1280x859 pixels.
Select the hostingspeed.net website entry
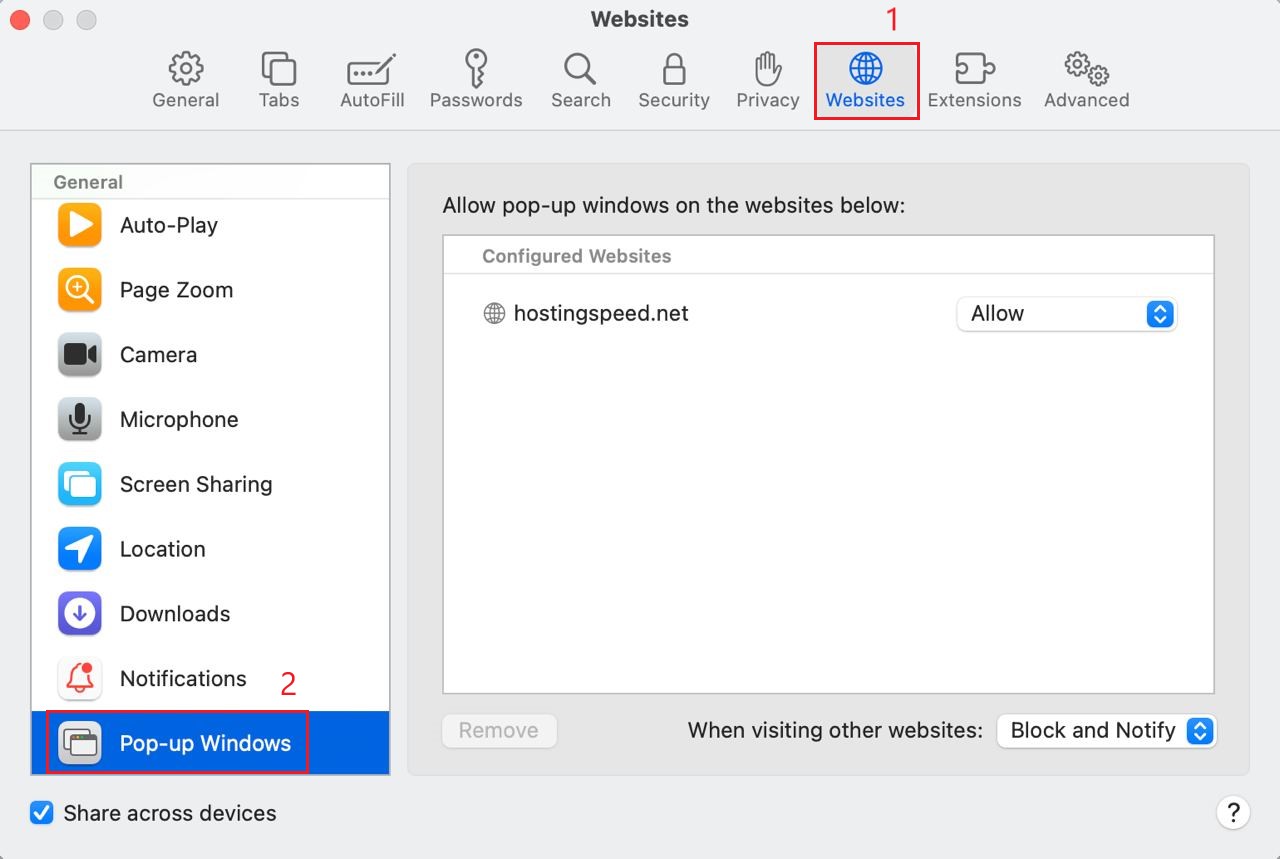[601, 313]
